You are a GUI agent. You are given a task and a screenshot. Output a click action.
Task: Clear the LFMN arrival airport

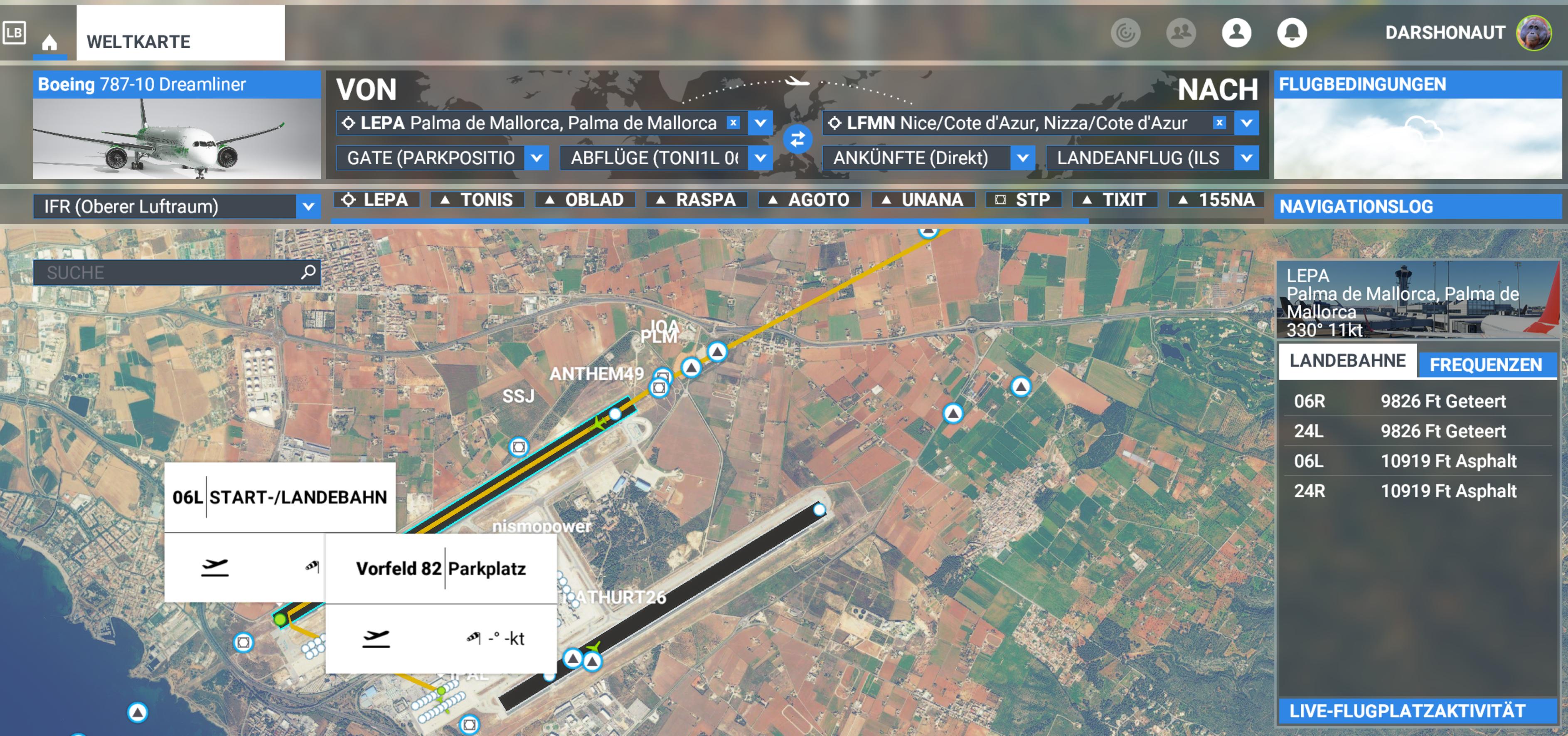coord(1219,123)
